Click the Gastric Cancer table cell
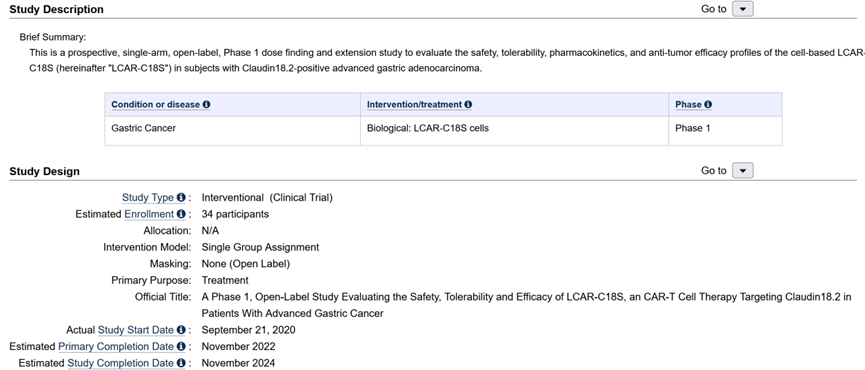The width and height of the screenshot is (865, 370). coord(233,131)
